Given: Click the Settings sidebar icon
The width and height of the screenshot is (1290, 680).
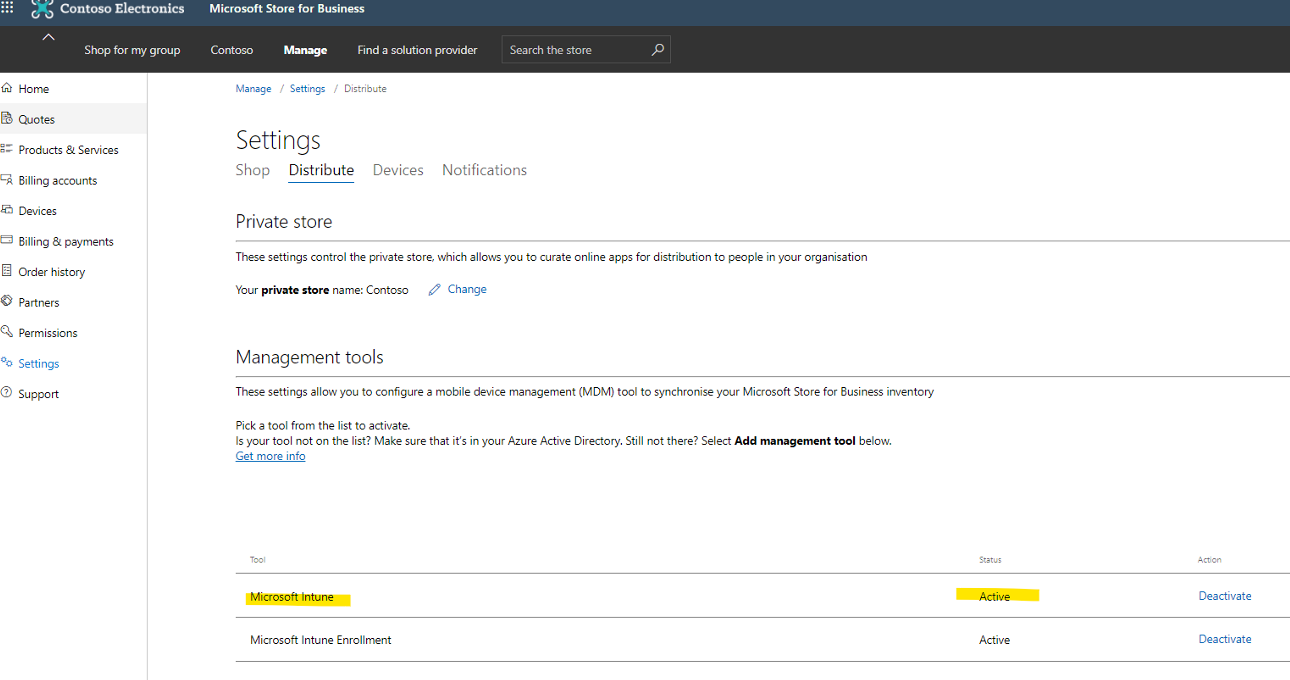Looking at the screenshot, I should tap(7, 363).
